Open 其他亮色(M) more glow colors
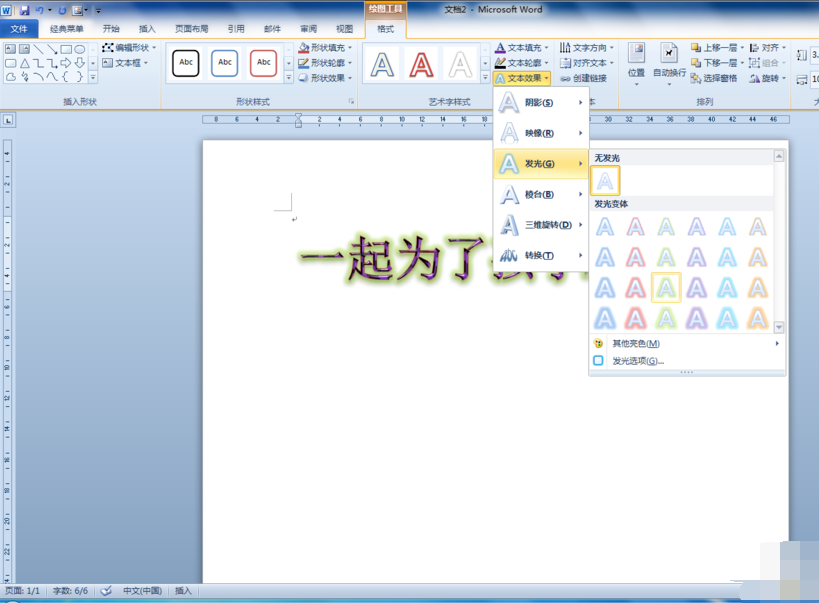 (x=686, y=343)
